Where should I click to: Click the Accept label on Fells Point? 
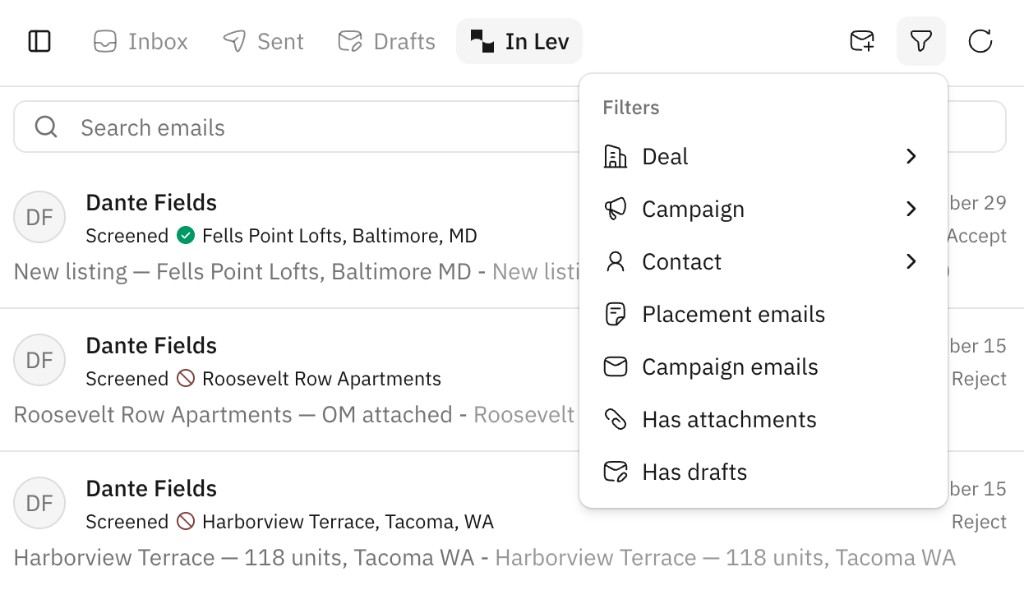[x=977, y=236]
